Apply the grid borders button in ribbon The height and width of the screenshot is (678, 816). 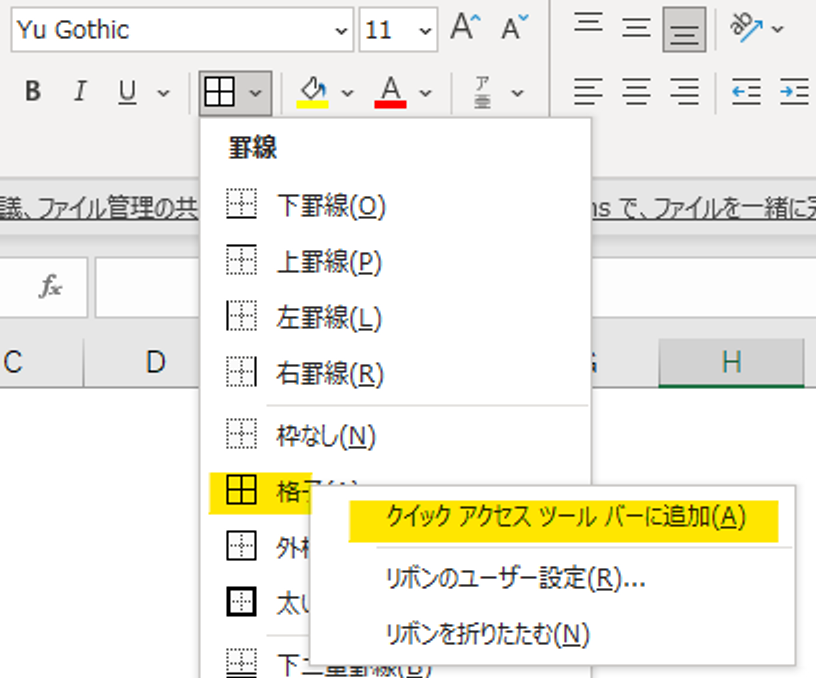pyautogui.click(x=220, y=92)
